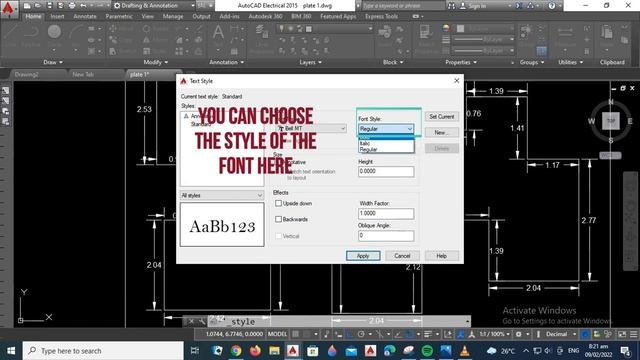Click the New... style button
Image resolution: width=640 pixels, height=360 pixels.
pyautogui.click(x=442, y=133)
